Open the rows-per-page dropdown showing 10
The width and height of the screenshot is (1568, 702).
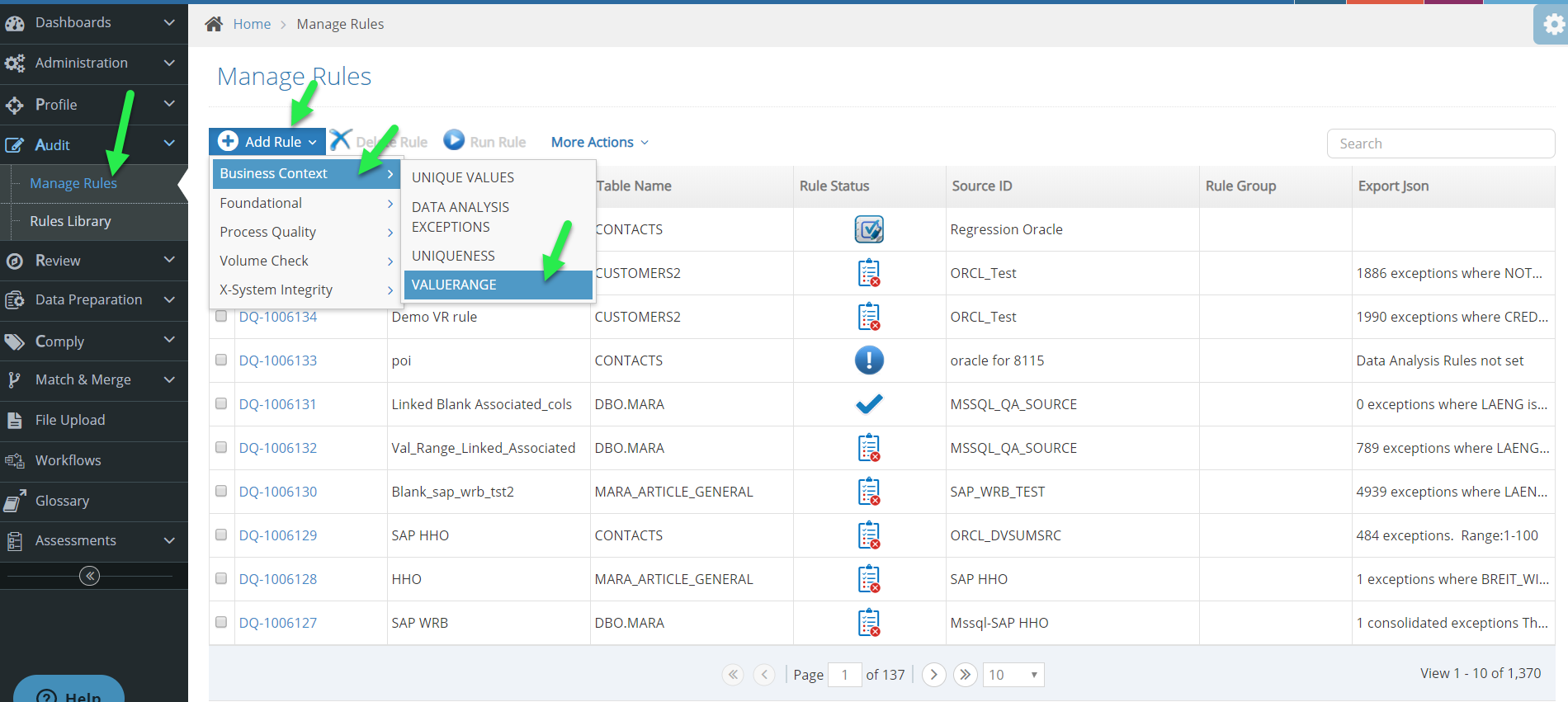1013,675
